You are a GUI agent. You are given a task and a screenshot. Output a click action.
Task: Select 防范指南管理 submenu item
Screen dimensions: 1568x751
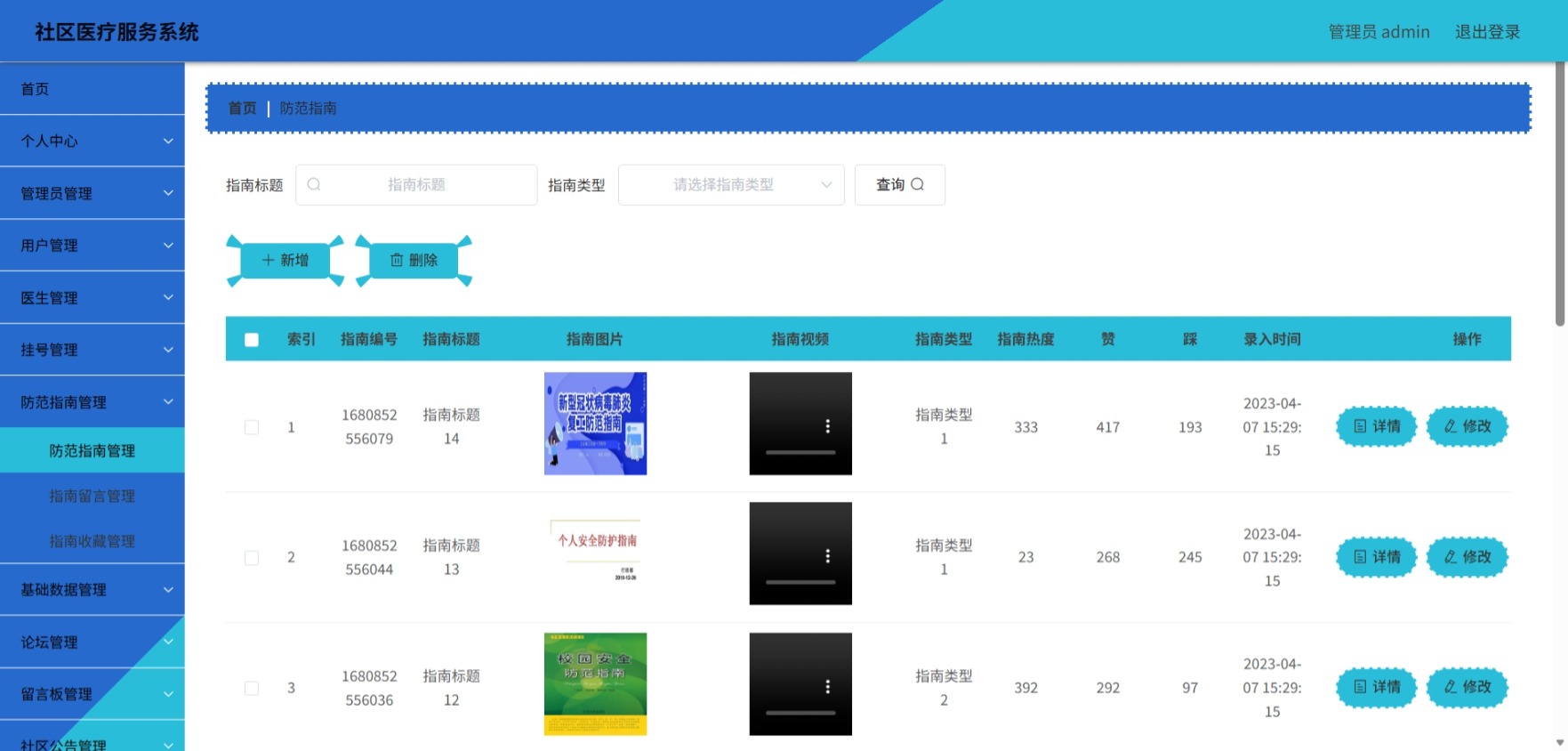(92, 451)
